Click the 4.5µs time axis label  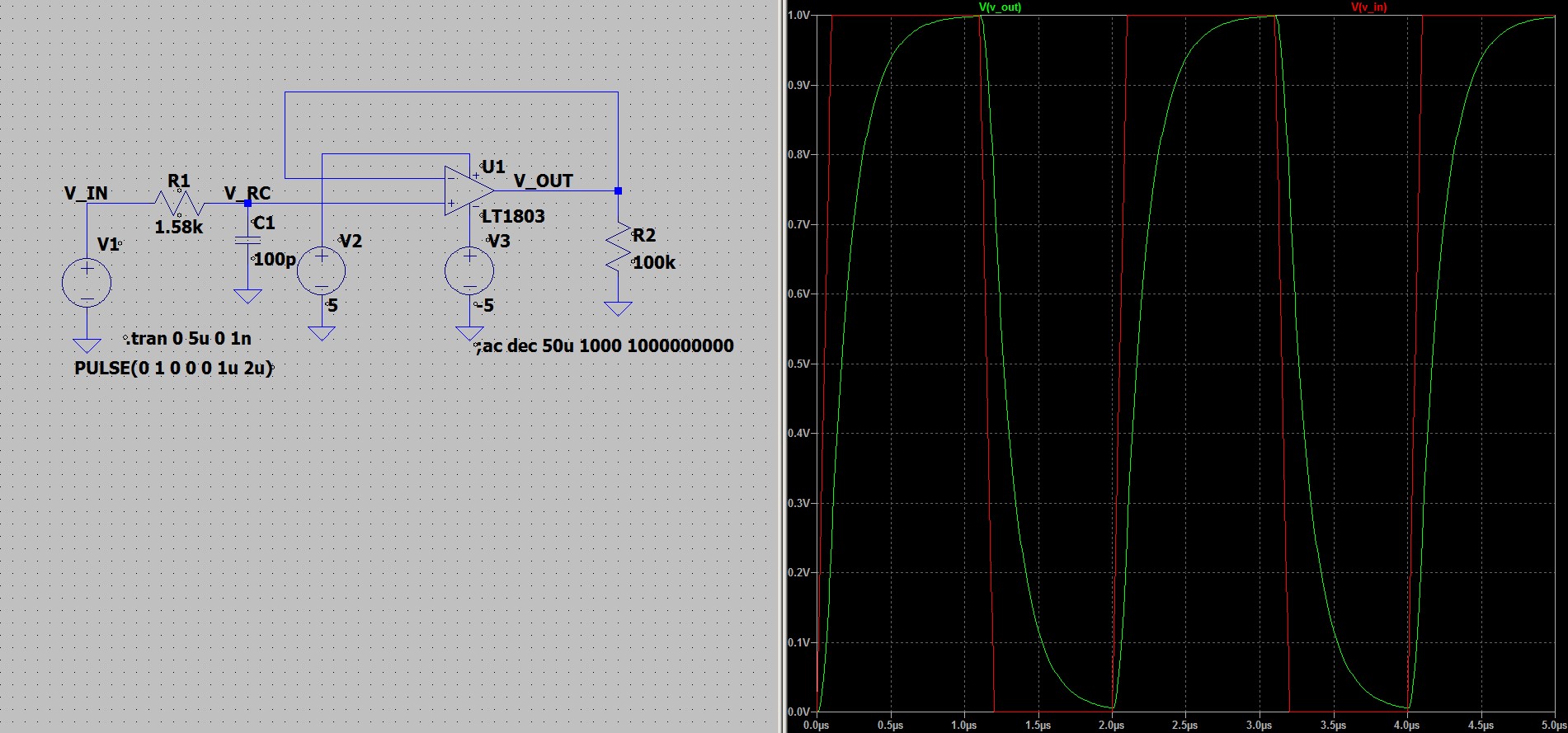click(1481, 726)
